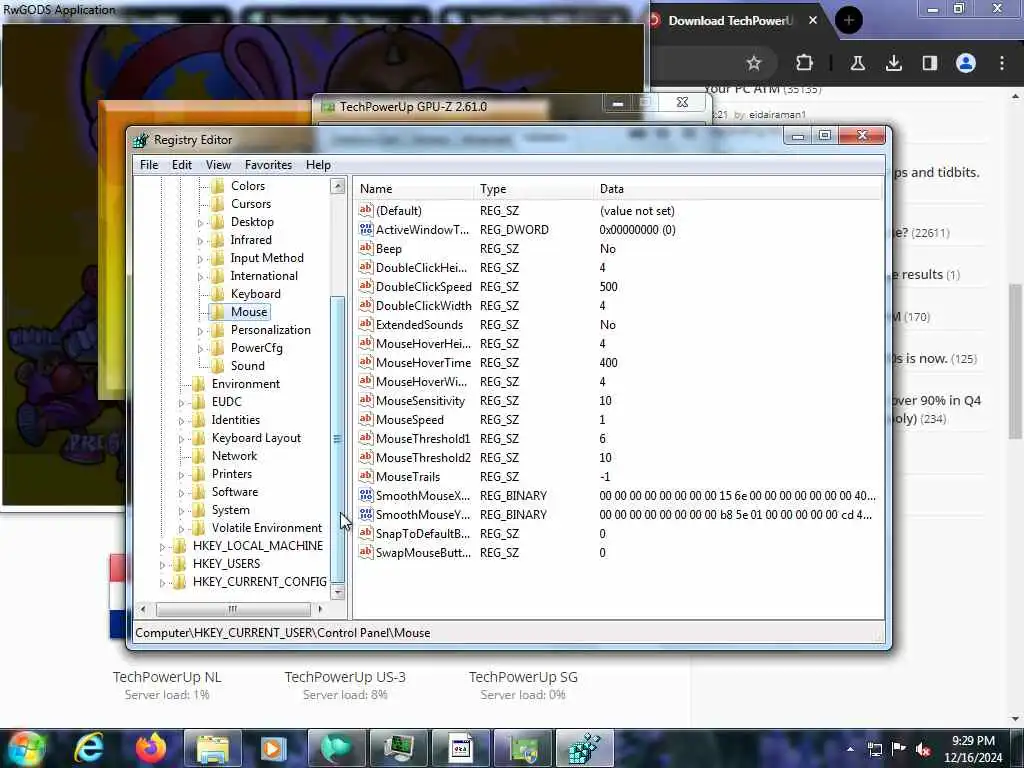
Task: Select the Sound key folder icon
Action: pyautogui.click(x=218, y=366)
